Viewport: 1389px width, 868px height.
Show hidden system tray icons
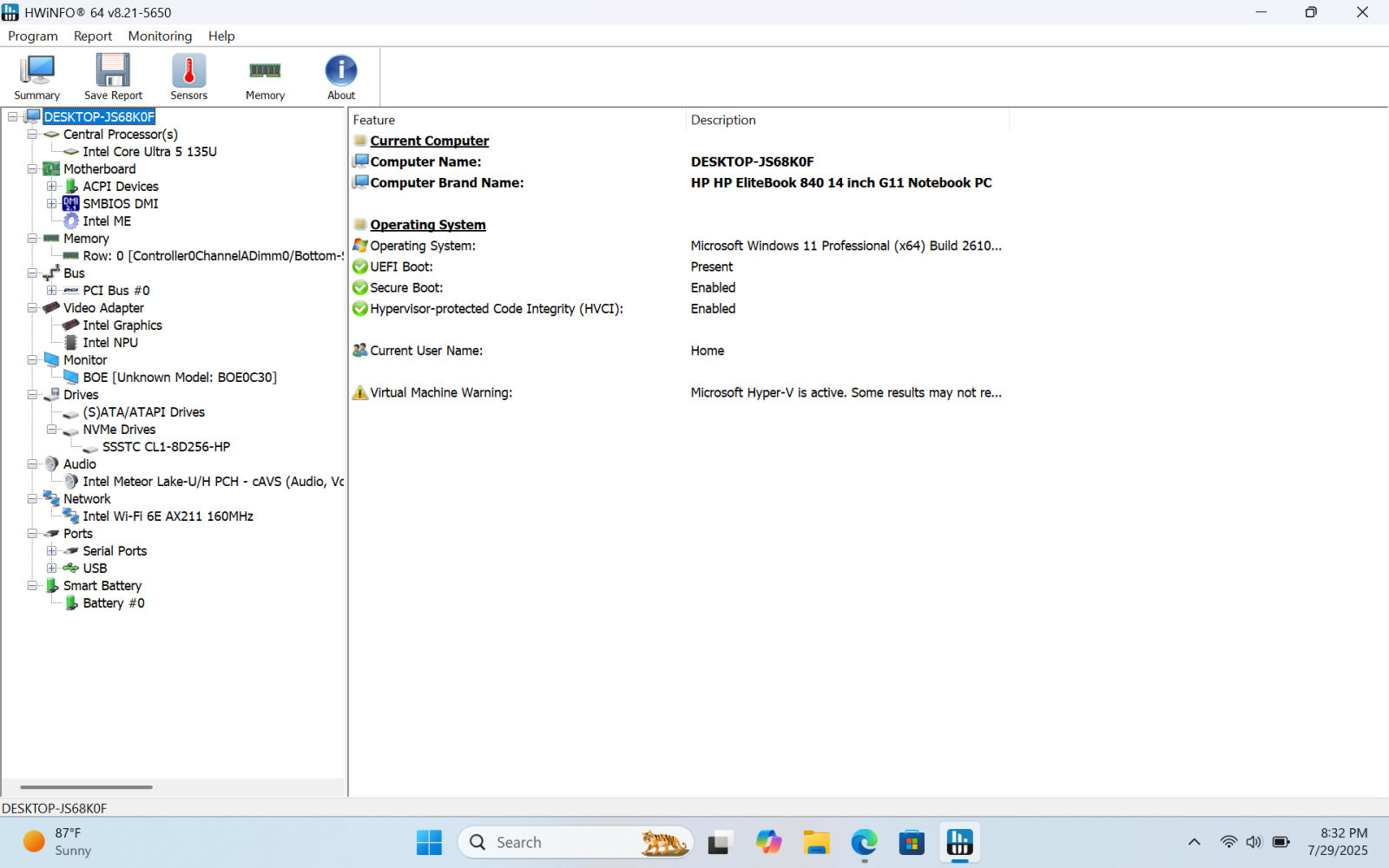(1195, 842)
